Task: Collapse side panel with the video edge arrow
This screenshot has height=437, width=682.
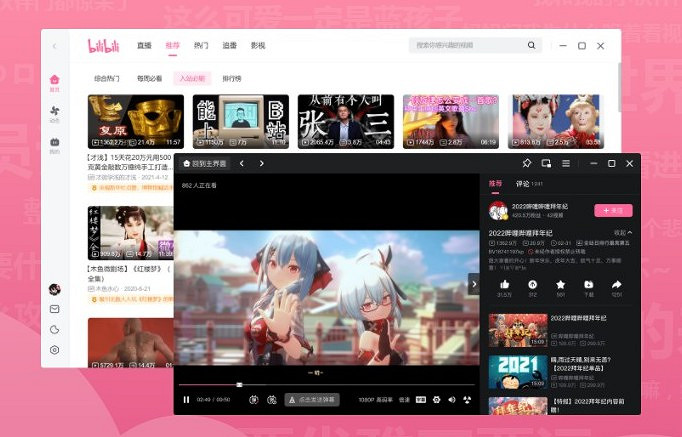Action: (474, 284)
